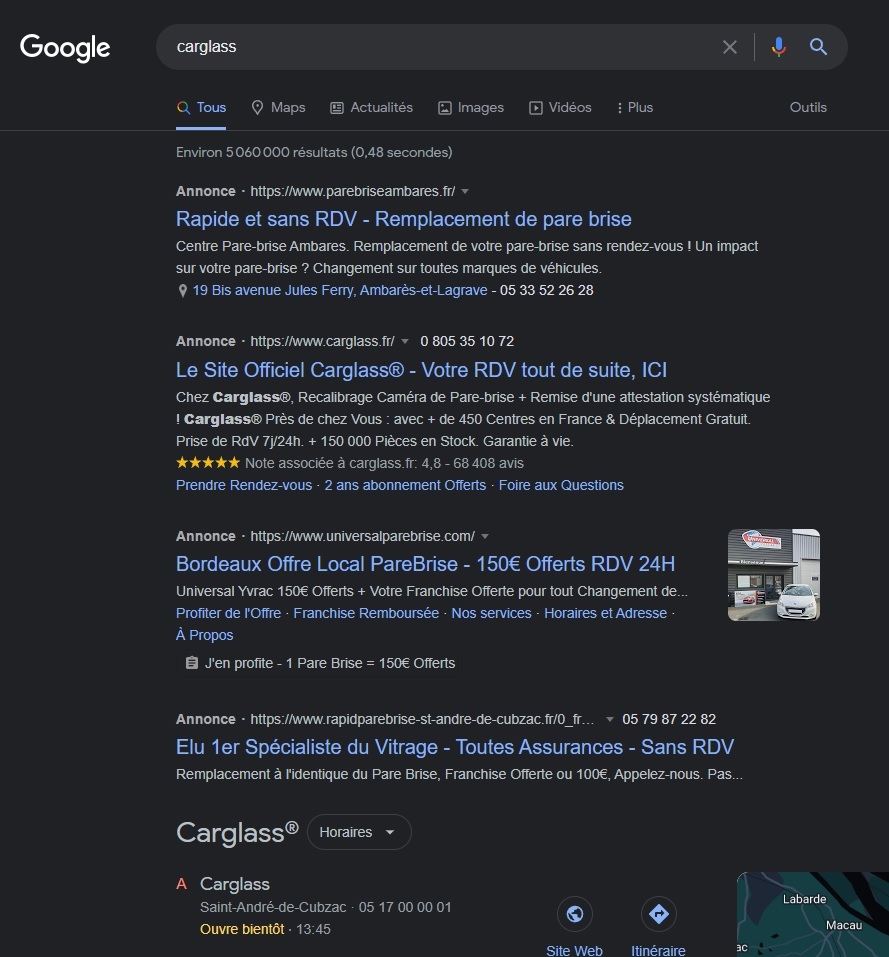Open 'Bordeaux Offre Local PareBrise' ad link
889x957 pixels.
425,564
